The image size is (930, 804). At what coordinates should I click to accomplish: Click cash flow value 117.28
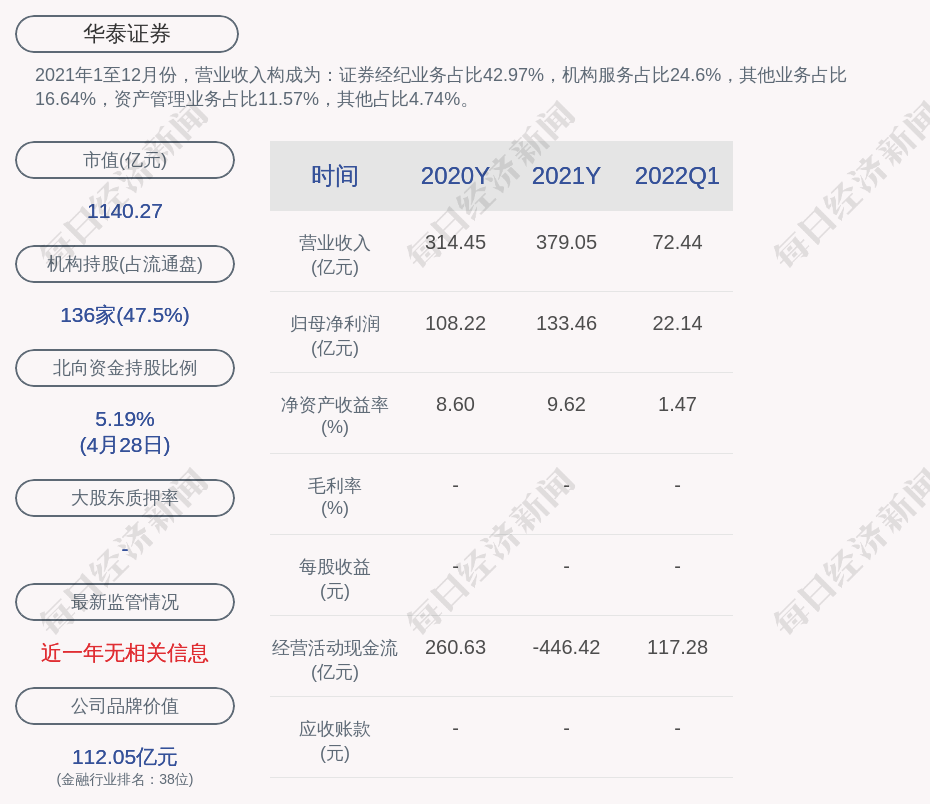(x=677, y=647)
